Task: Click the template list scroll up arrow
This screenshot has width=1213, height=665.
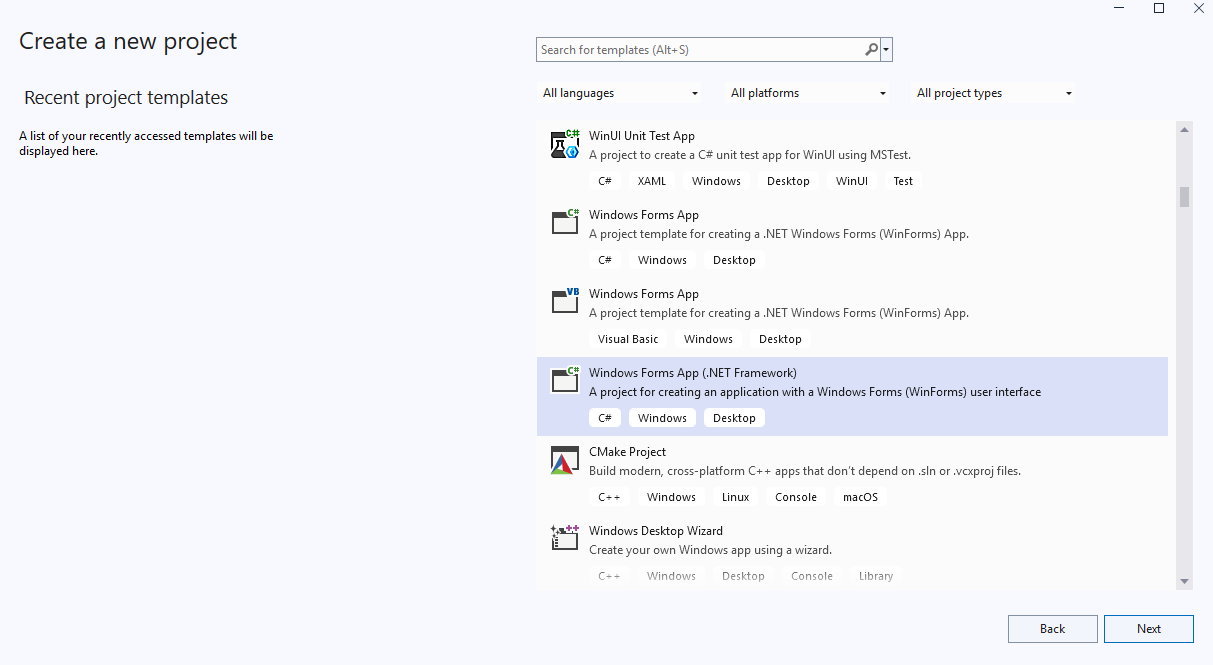Action: pos(1184,129)
